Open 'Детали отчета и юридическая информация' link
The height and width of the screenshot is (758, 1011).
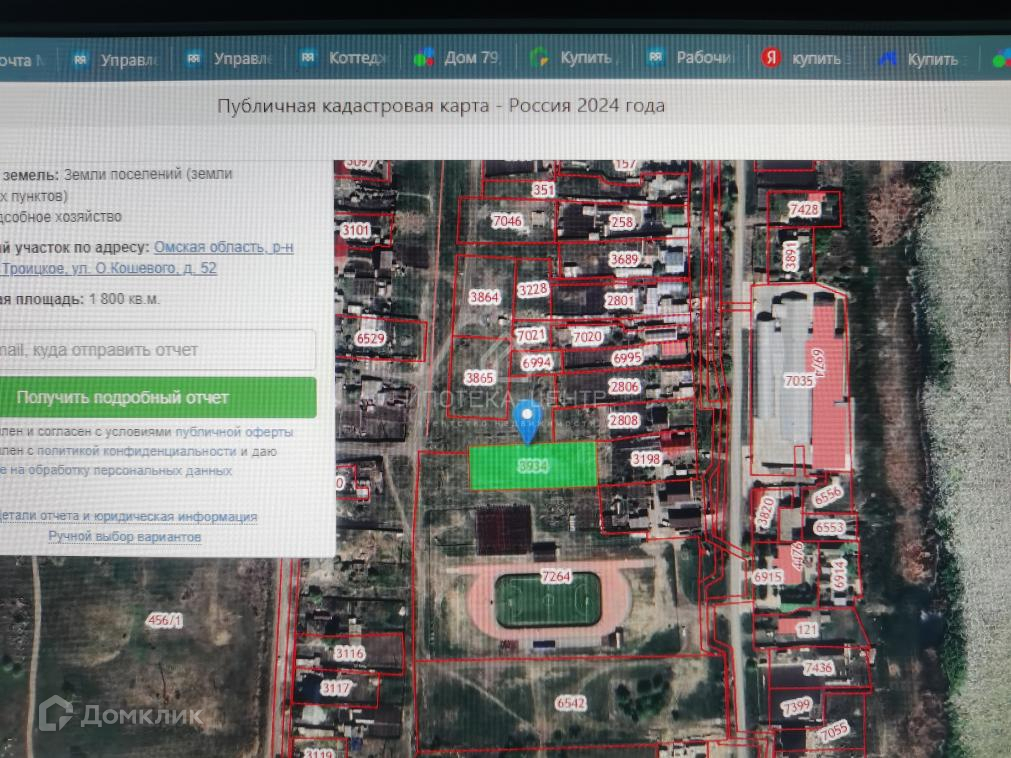[128, 516]
